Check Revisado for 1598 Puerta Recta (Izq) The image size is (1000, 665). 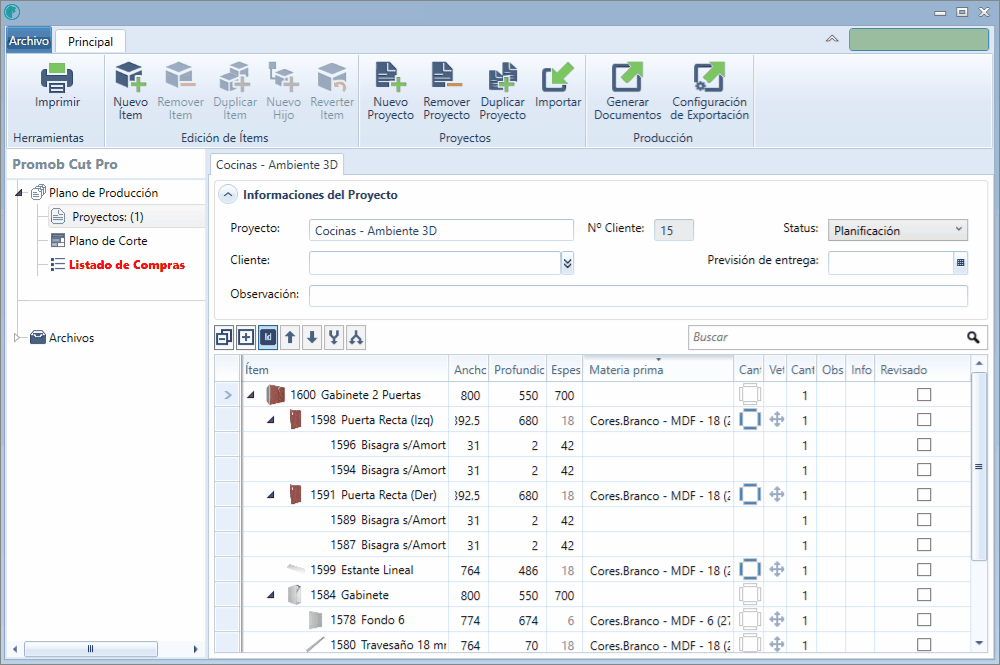pyautogui.click(x=923, y=420)
